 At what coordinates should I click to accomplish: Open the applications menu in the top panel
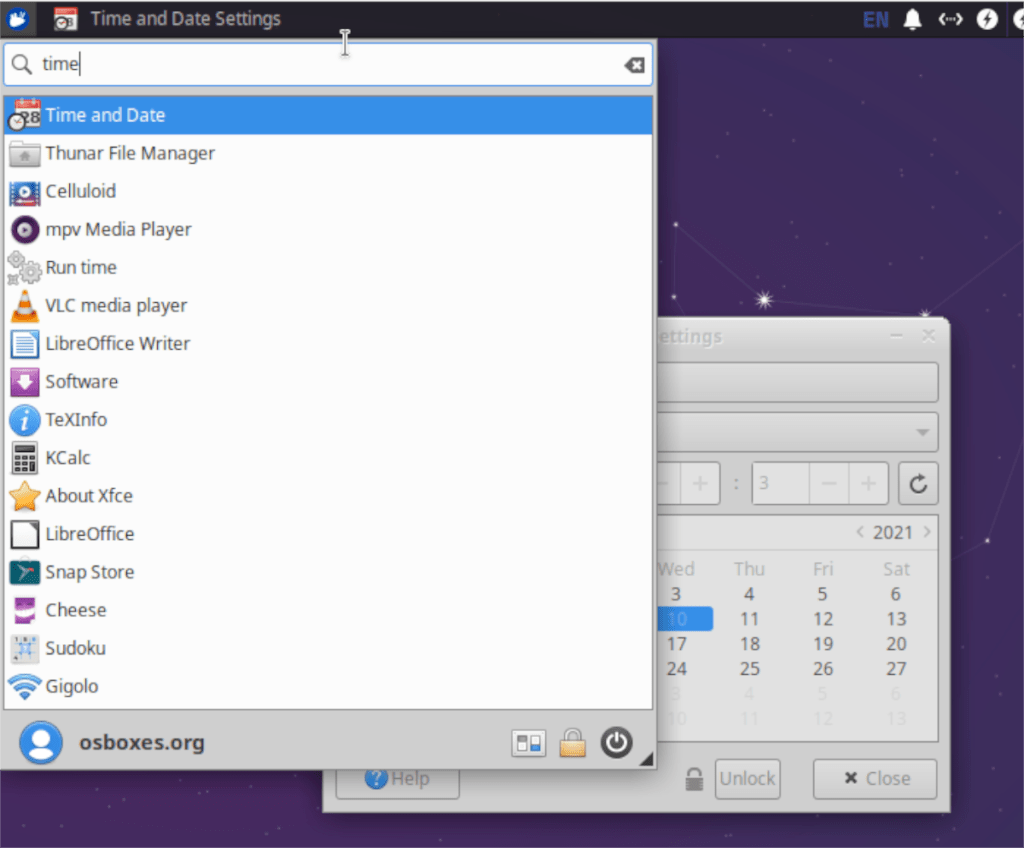coord(17,19)
